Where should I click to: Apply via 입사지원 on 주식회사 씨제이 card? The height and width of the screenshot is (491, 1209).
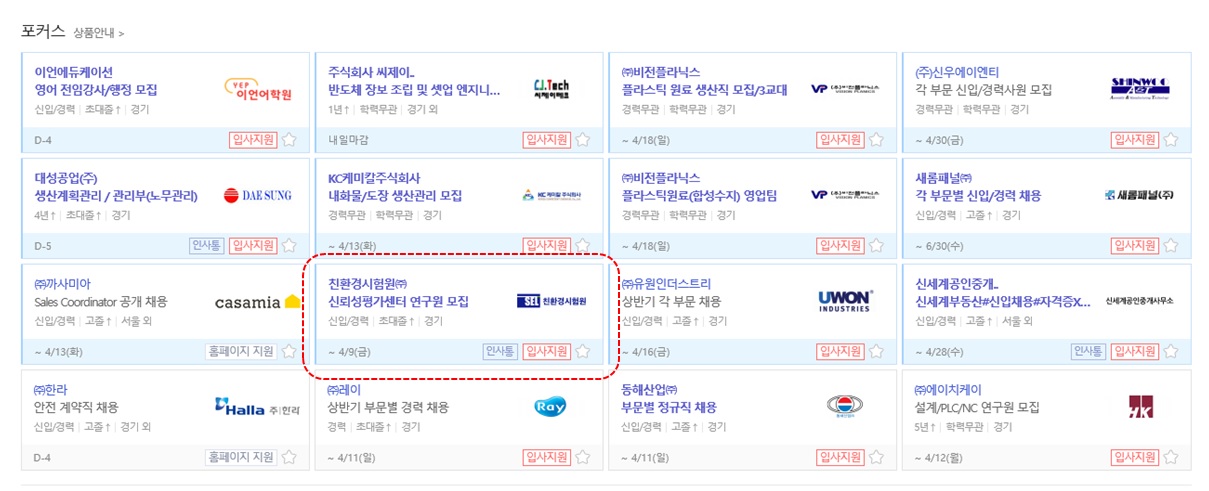(546, 140)
